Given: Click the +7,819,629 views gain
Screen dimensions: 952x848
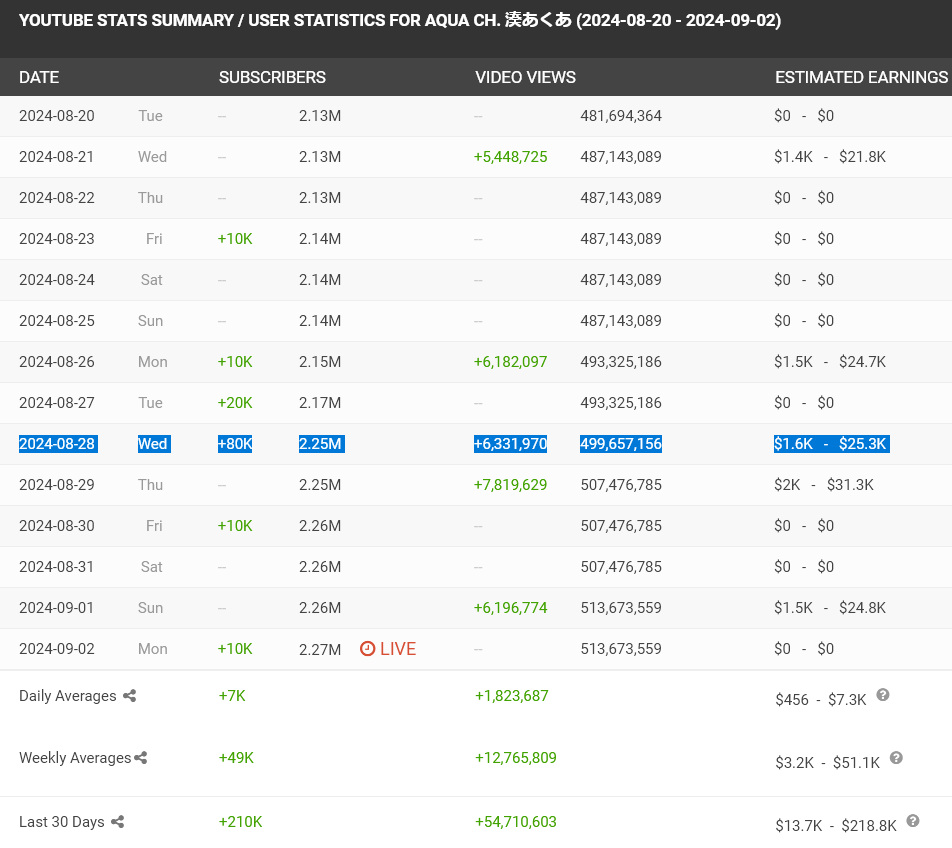Looking at the screenshot, I should click(511, 484).
